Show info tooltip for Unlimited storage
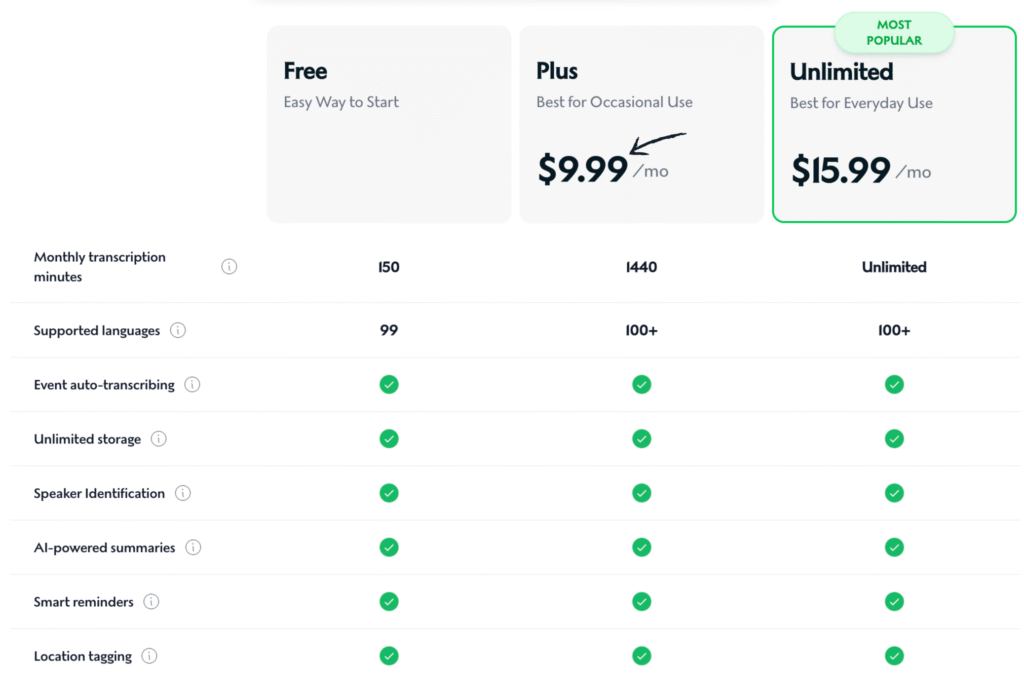1024x680 pixels. pos(159,438)
